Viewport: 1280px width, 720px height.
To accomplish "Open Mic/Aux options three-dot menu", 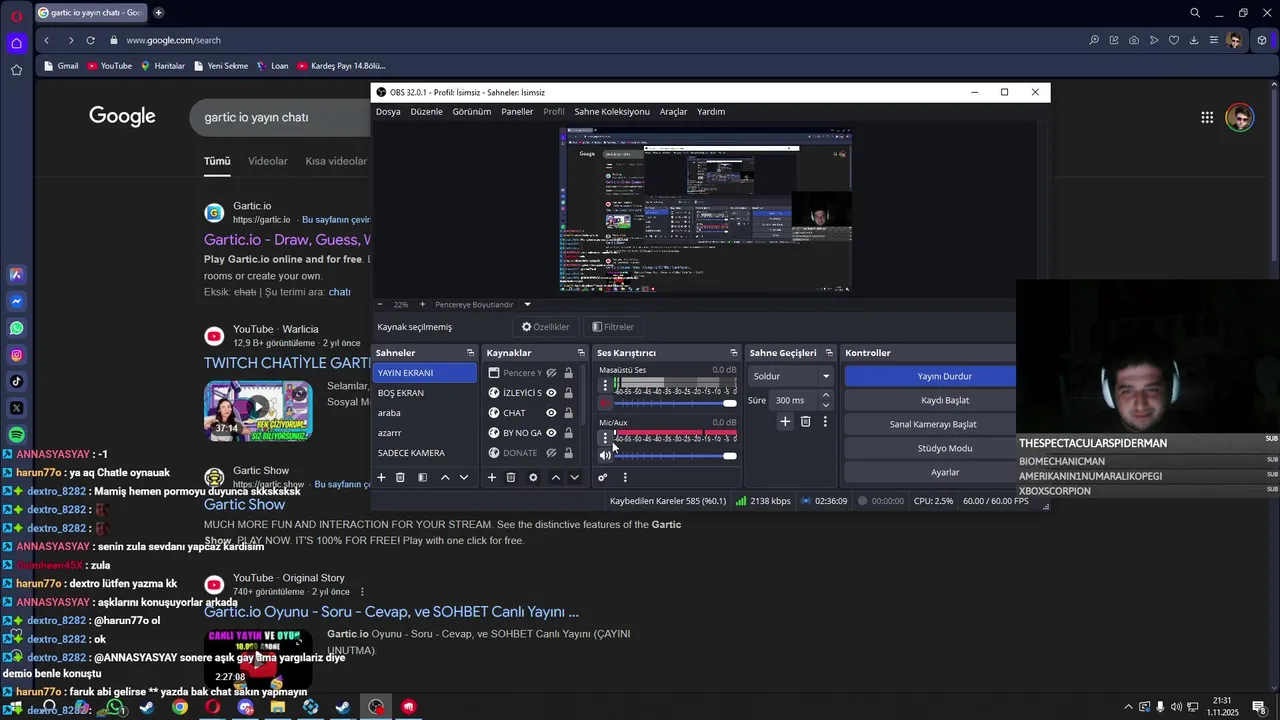I will 605,438.
